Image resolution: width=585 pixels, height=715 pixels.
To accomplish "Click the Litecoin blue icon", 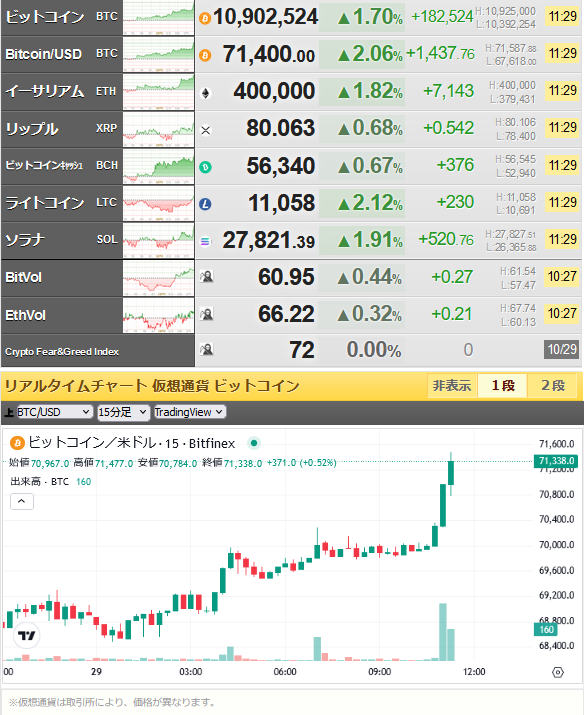I will tap(205, 204).
